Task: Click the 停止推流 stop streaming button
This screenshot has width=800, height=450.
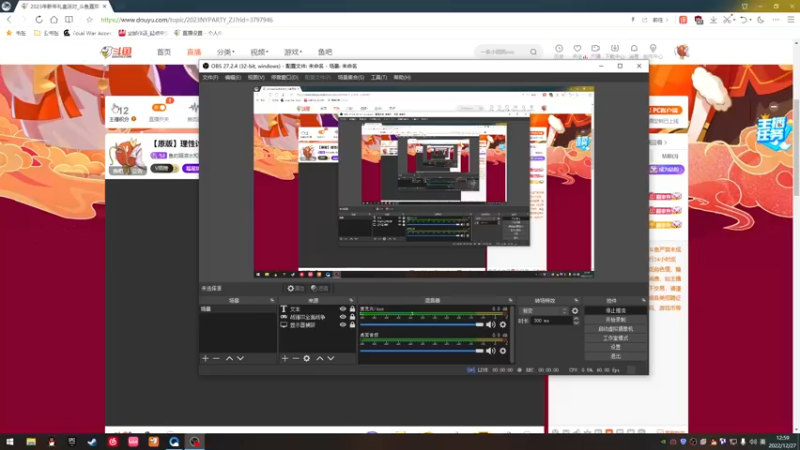Action: click(x=615, y=310)
